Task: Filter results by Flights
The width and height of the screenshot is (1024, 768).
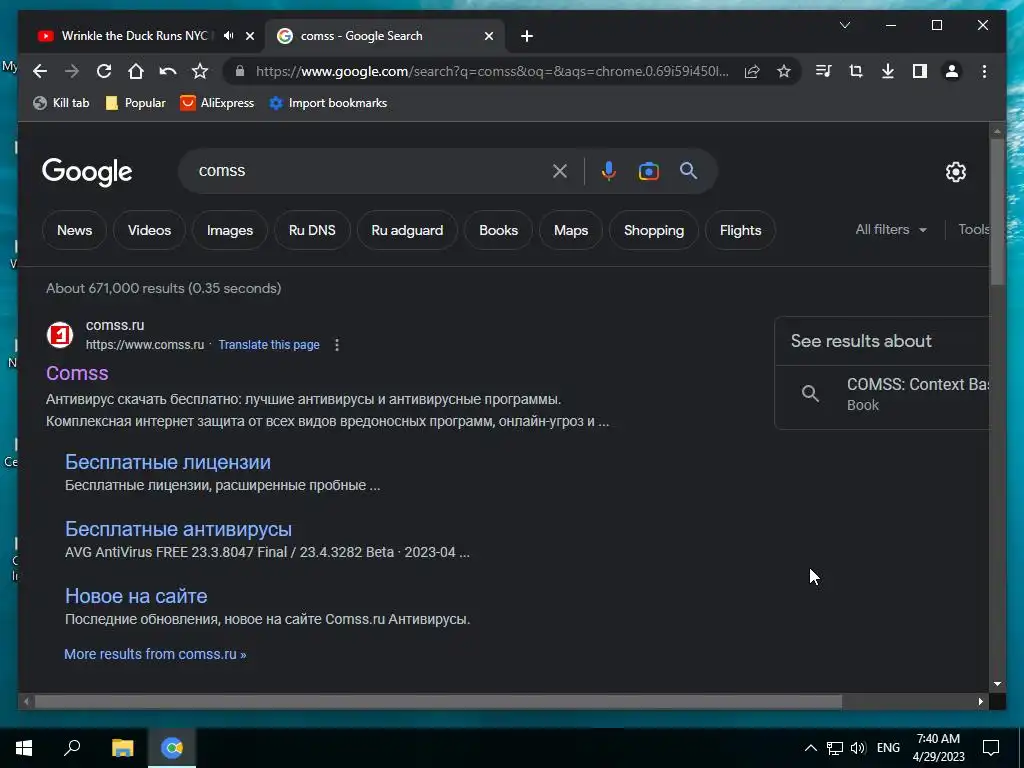Action: pyautogui.click(x=741, y=230)
